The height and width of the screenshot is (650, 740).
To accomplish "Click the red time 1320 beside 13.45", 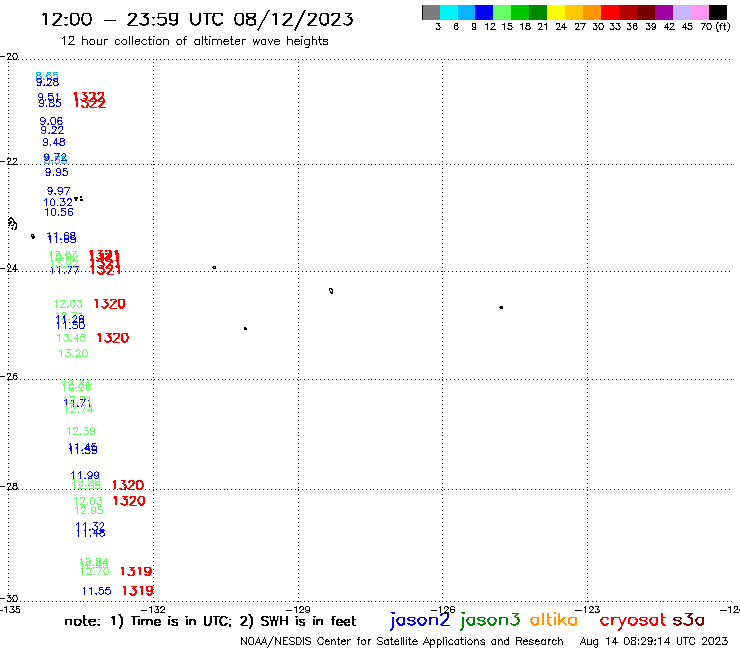I will (113, 338).
